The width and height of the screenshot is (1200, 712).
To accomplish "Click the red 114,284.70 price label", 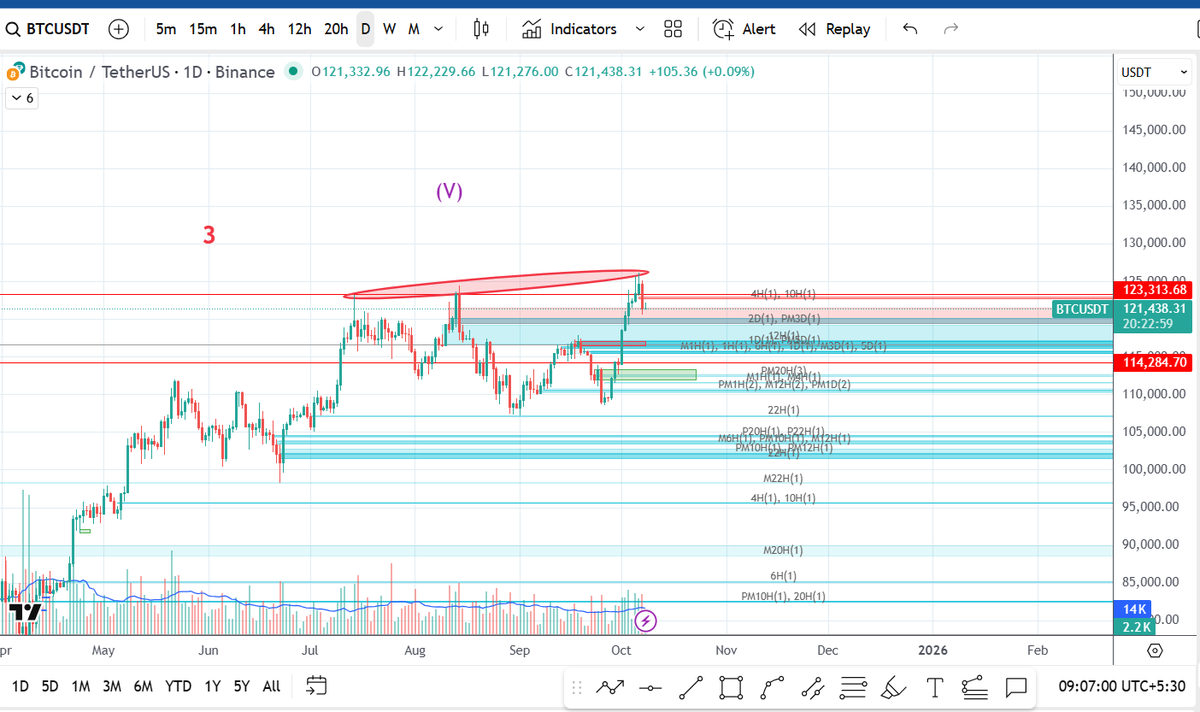I will [1151, 362].
